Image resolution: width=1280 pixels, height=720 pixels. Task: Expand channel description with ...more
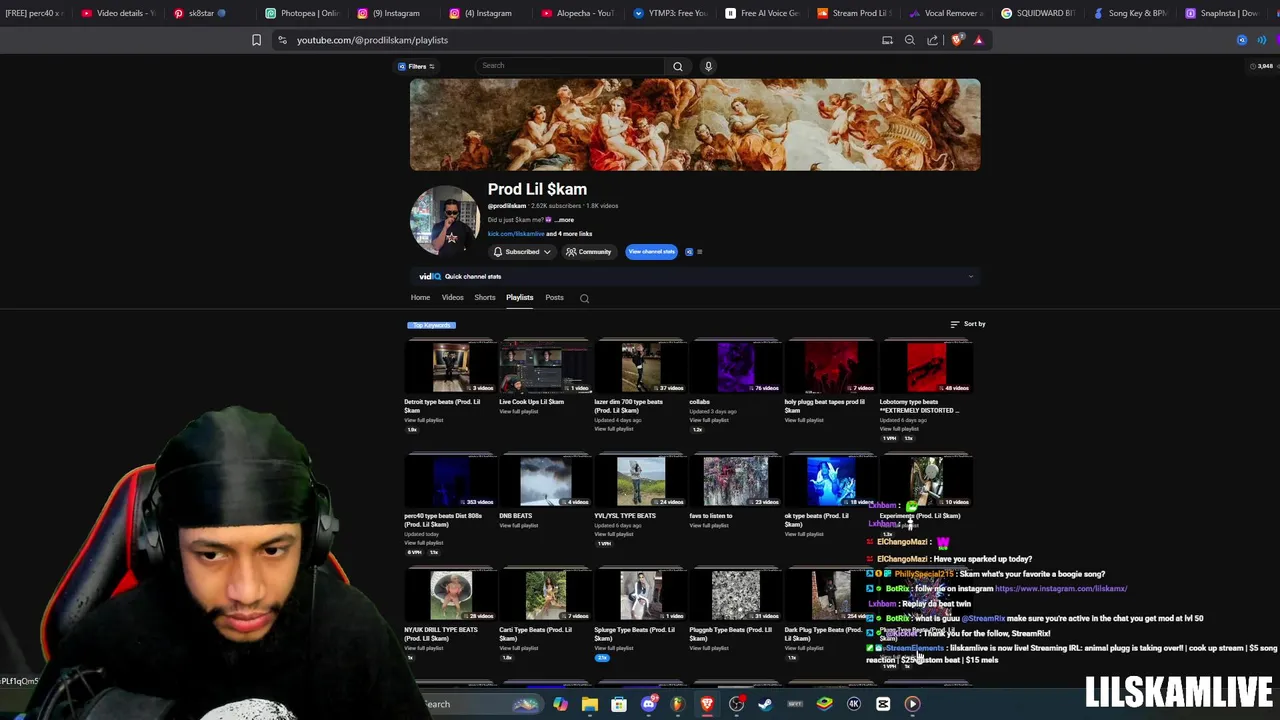pos(565,220)
